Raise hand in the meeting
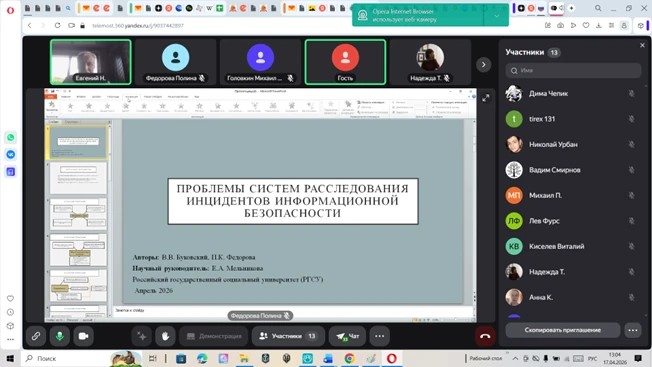Screen dimensions: 652x367 [165, 336]
